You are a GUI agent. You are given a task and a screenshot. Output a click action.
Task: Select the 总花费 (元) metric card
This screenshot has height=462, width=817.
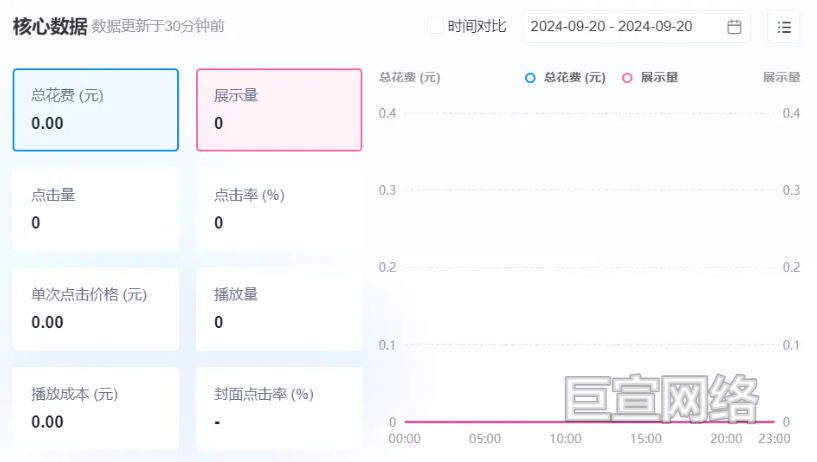tap(96, 110)
